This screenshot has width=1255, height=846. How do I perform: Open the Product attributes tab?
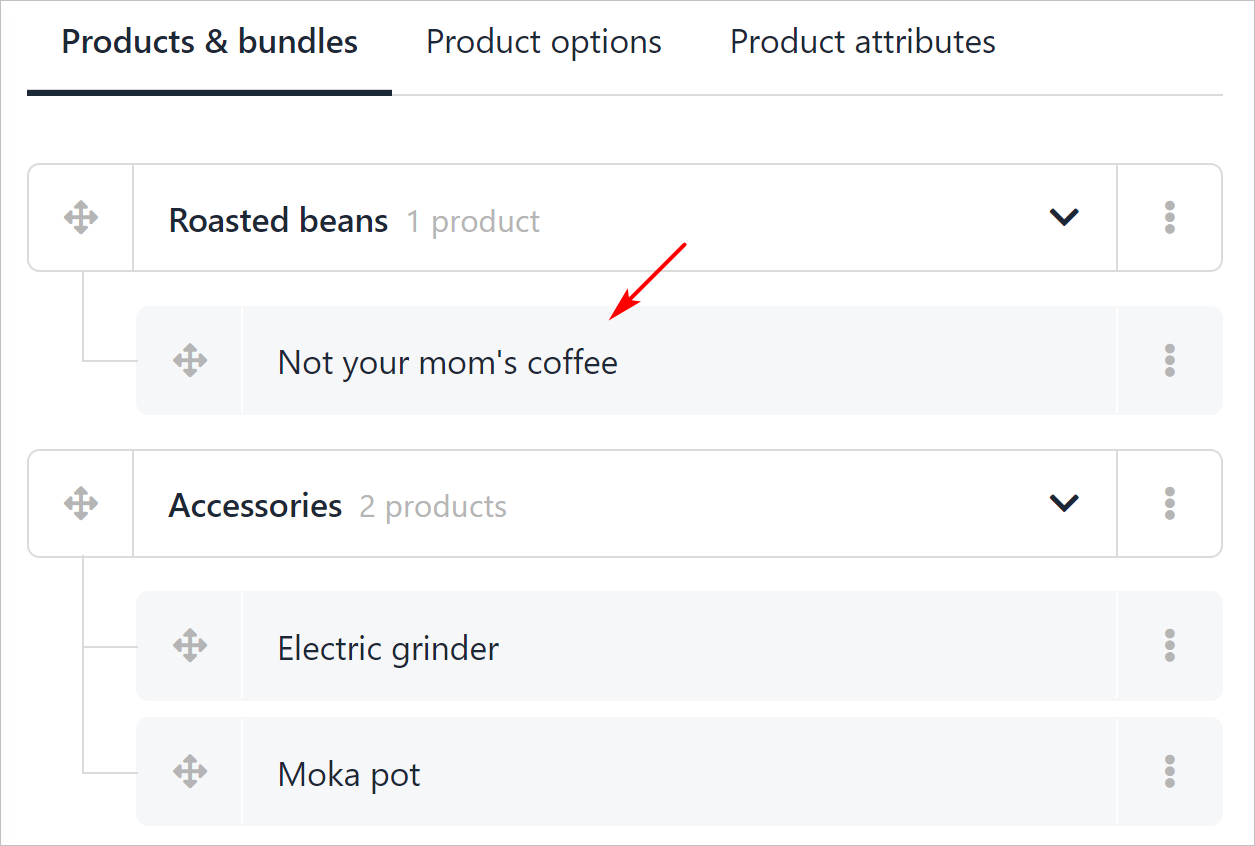coord(862,42)
